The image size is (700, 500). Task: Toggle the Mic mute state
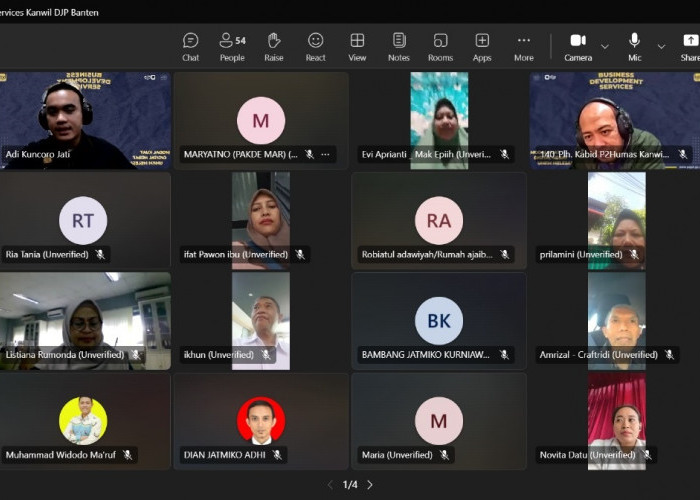(634, 46)
